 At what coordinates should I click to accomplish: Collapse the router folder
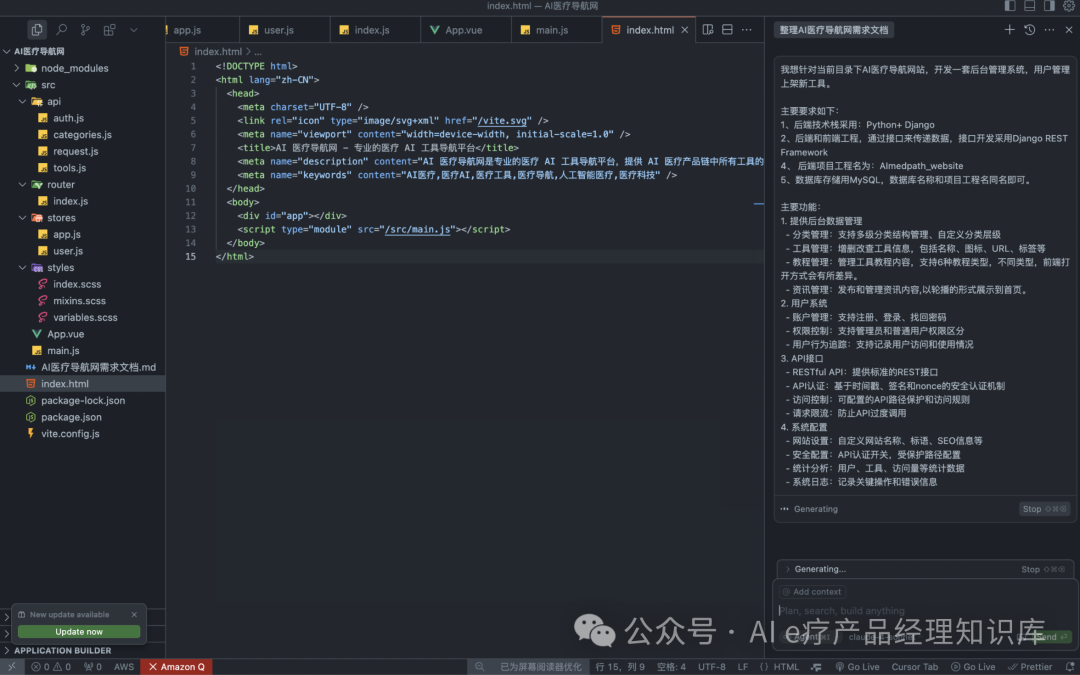(x=23, y=185)
